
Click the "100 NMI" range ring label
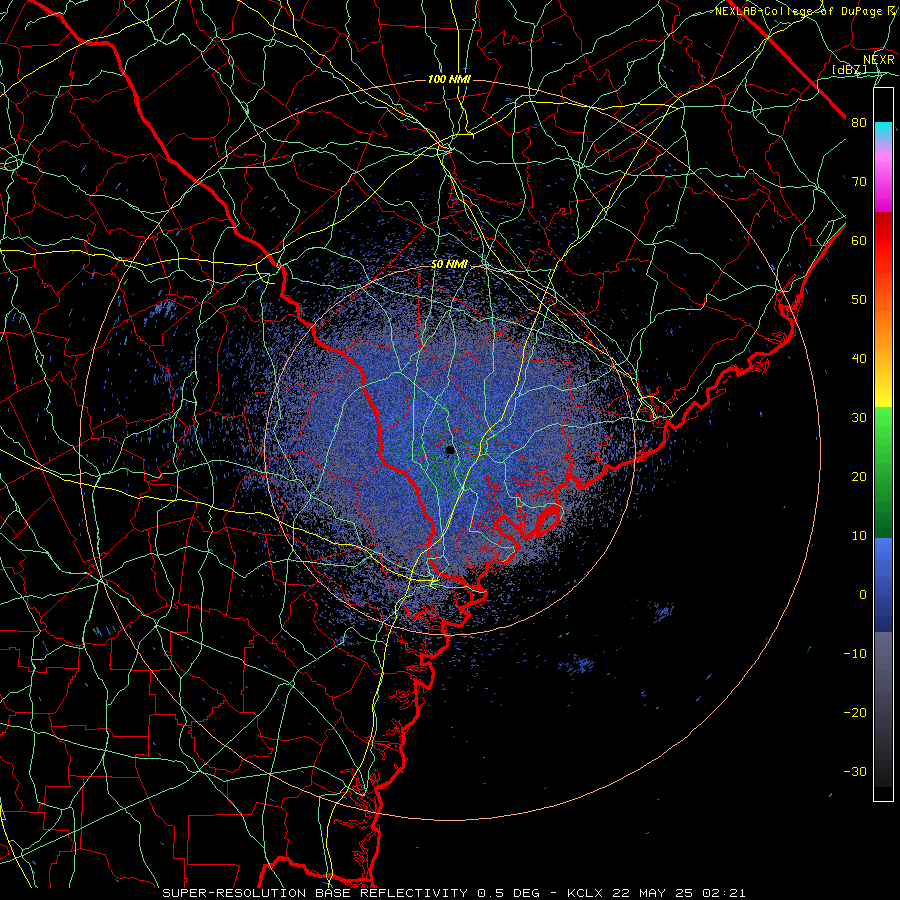point(449,79)
